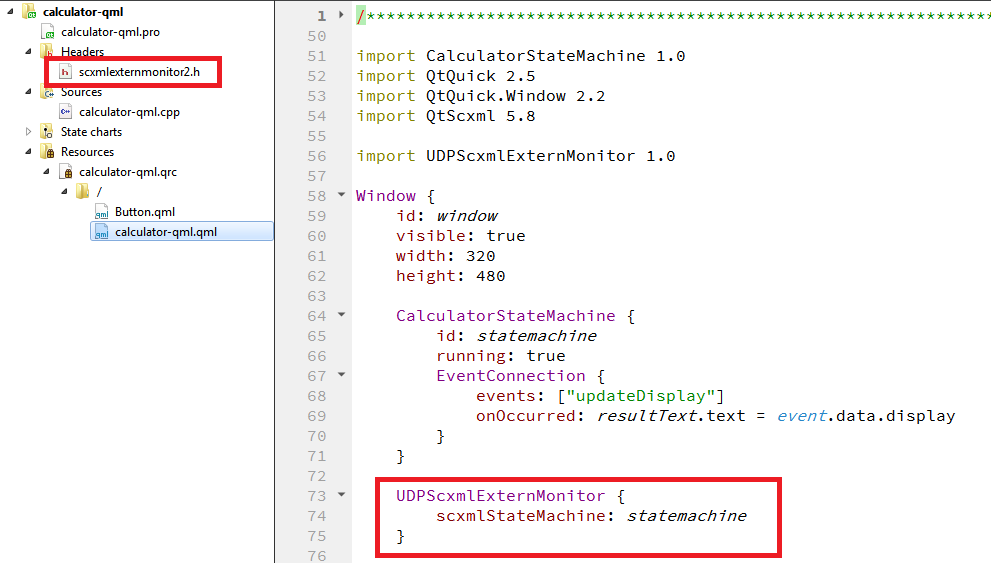Select the Headers tree row label
The image size is (991, 563).
tap(82, 51)
